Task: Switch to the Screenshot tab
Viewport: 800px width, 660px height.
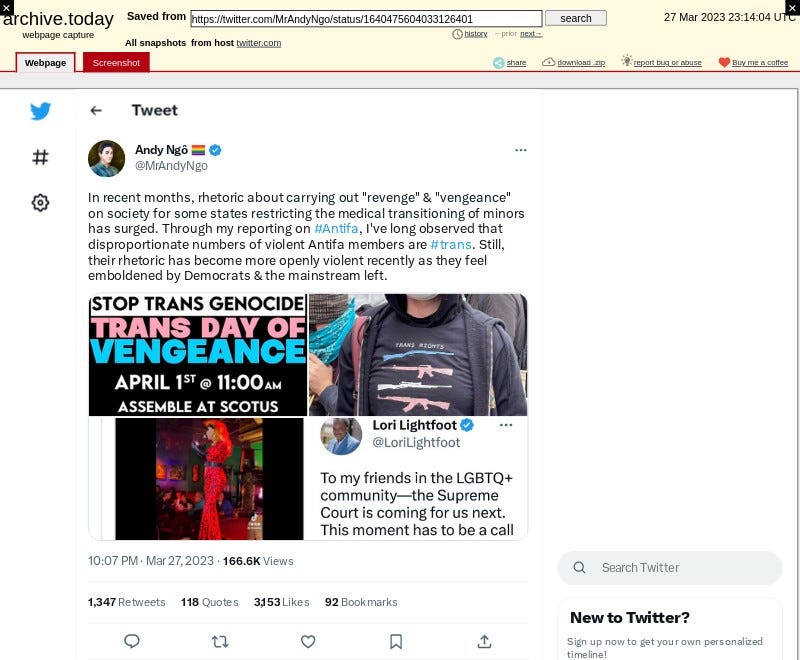Action: coord(116,62)
